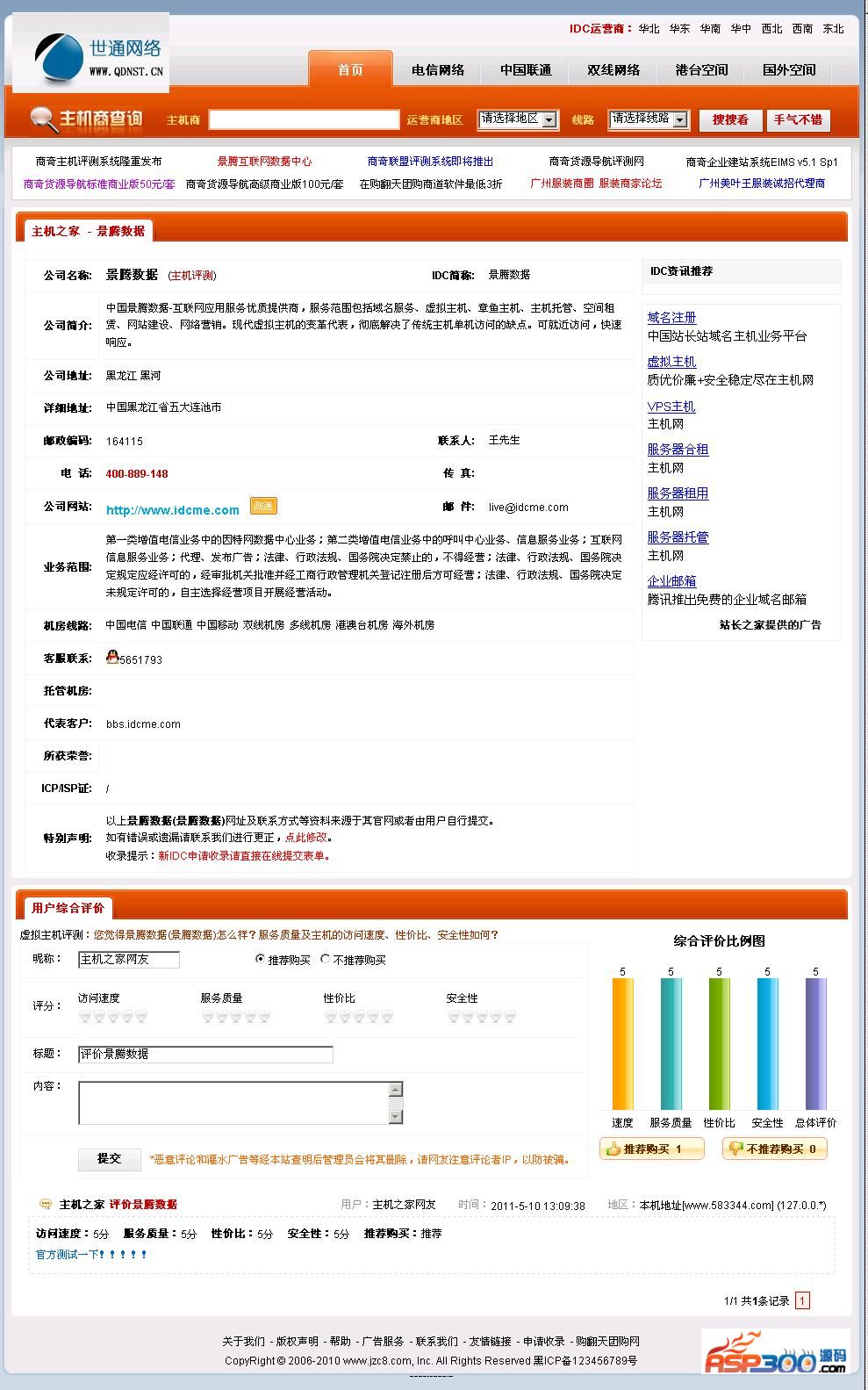Rate 安全性 with first star
Viewport: 868px width, 1390px height.
tap(454, 1017)
